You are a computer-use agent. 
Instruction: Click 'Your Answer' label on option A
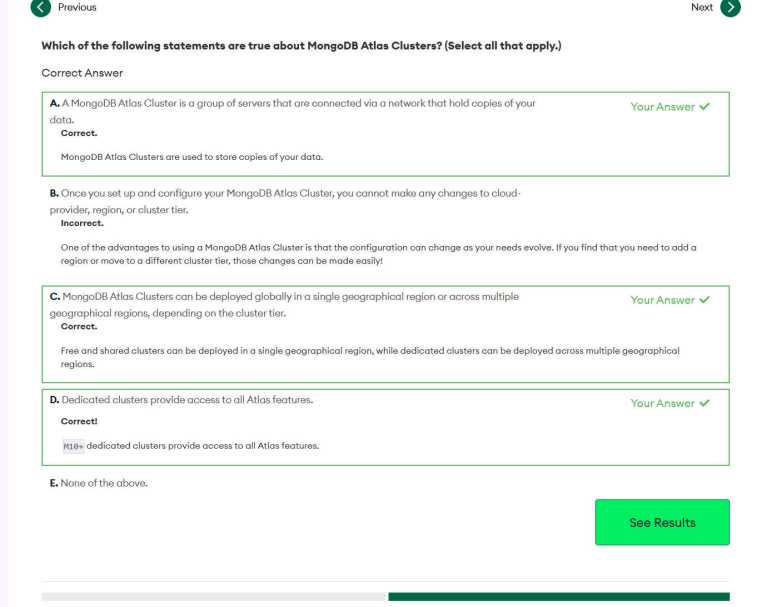coord(662,107)
